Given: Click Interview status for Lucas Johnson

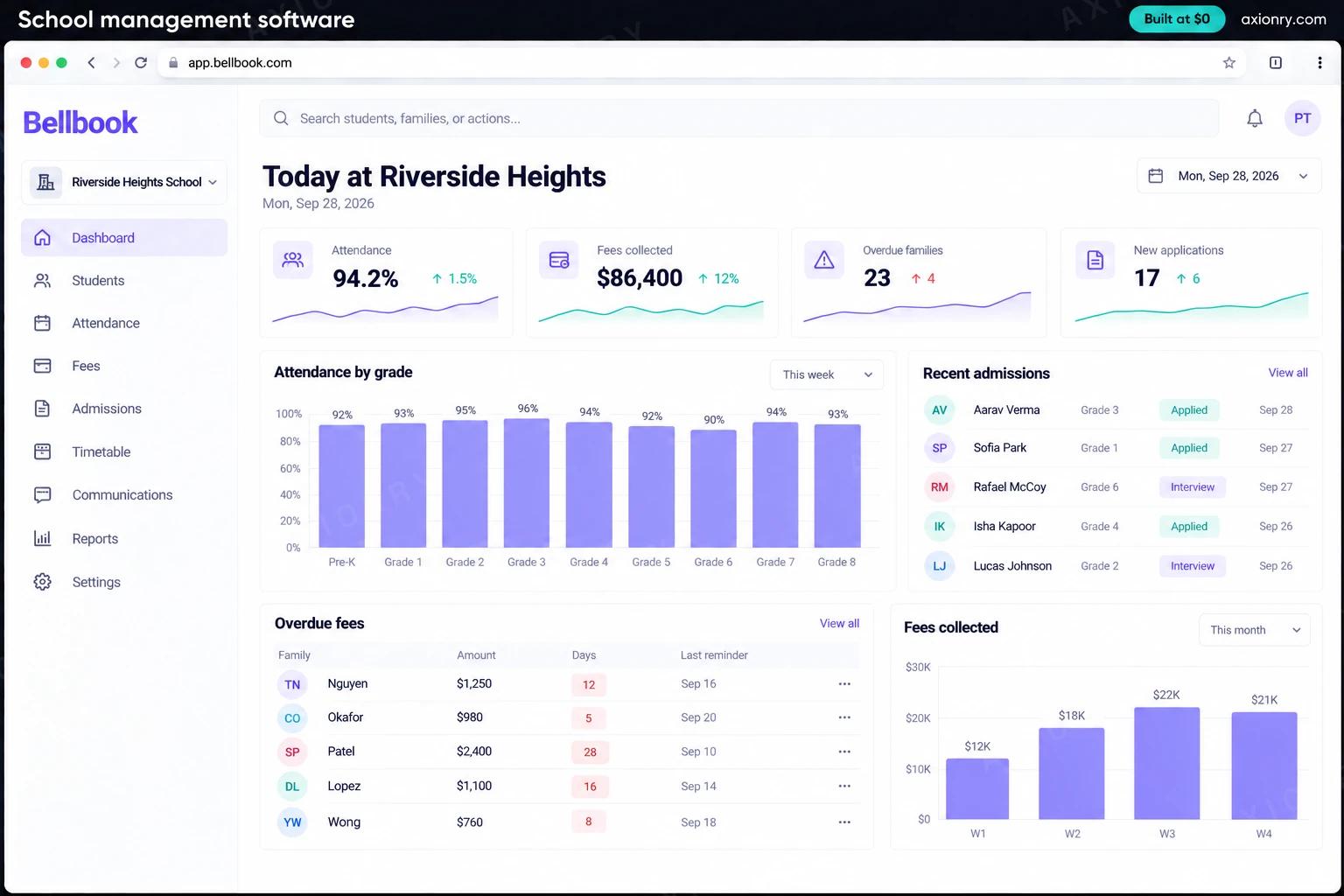Looking at the screenshot, I should click(1193, 566).
